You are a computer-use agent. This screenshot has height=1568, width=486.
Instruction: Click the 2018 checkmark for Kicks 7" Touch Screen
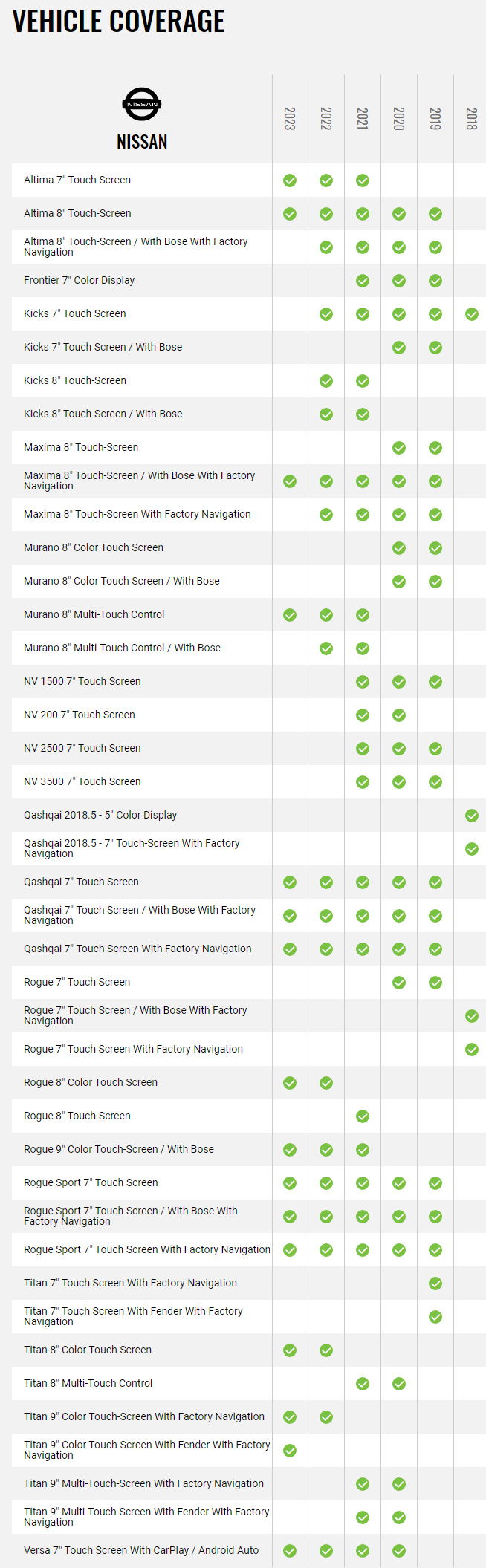point(472,314)
